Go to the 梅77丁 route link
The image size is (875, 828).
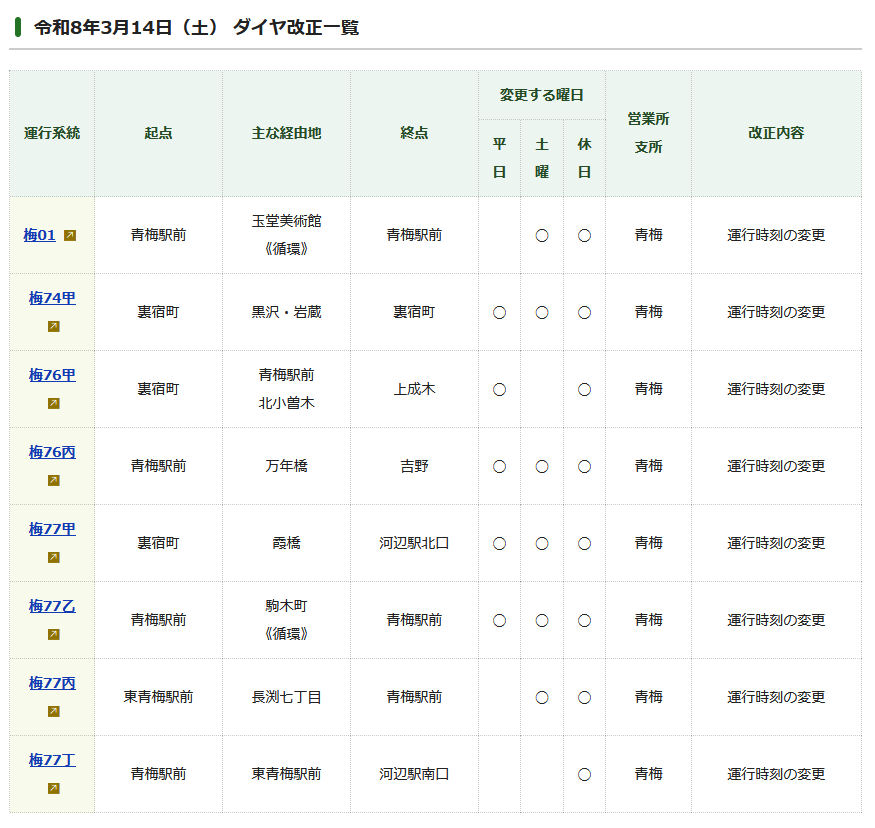[x=52, y=760]
